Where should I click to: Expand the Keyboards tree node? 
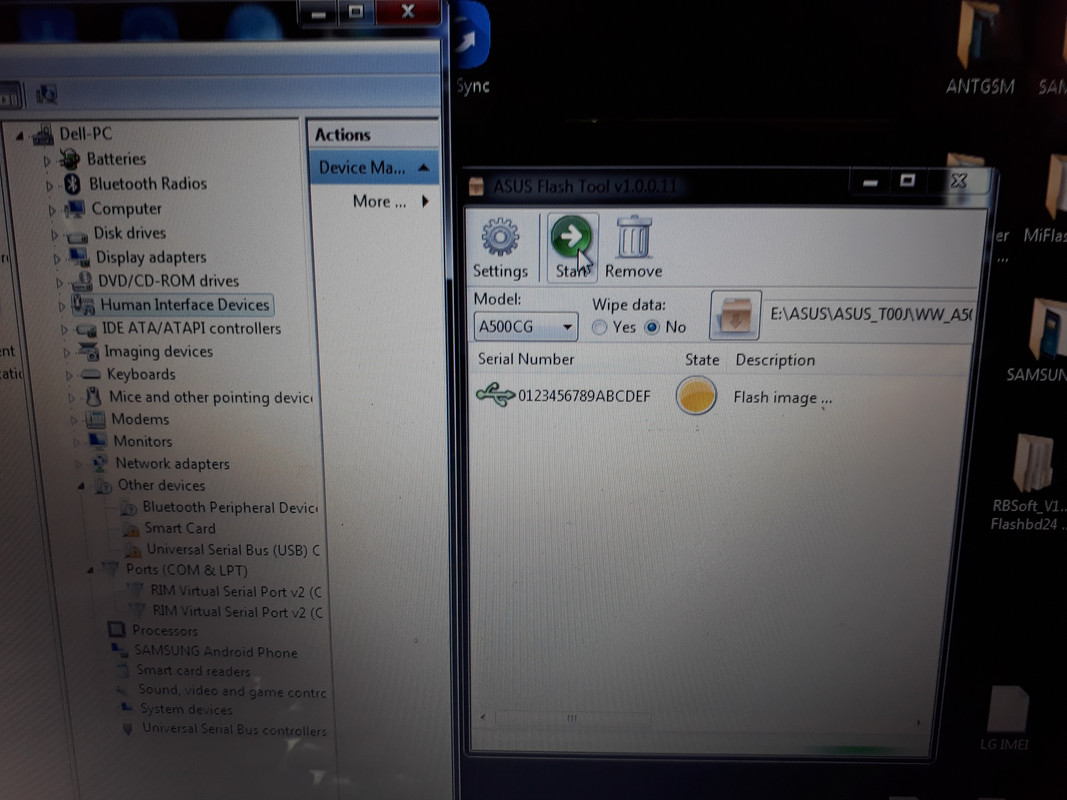tap(69, 375)
